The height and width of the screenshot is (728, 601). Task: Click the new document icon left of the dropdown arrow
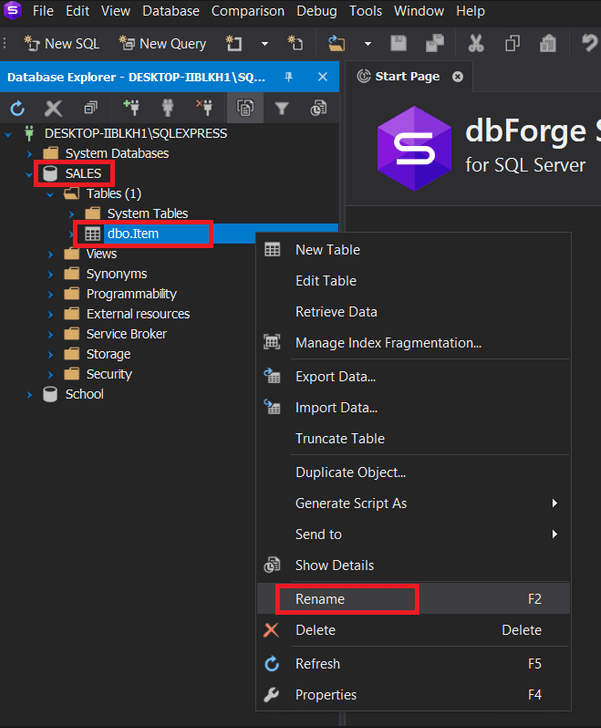[234, 44]
